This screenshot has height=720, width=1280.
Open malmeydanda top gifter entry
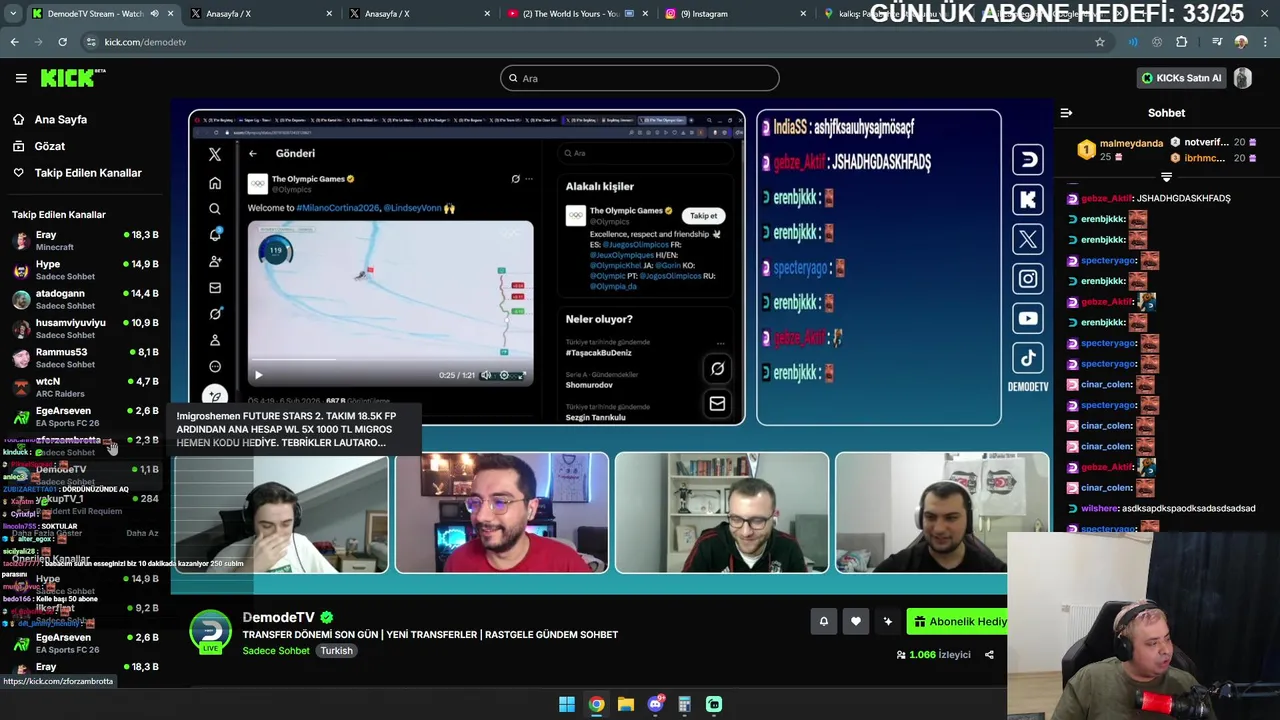coord(1120,149)
